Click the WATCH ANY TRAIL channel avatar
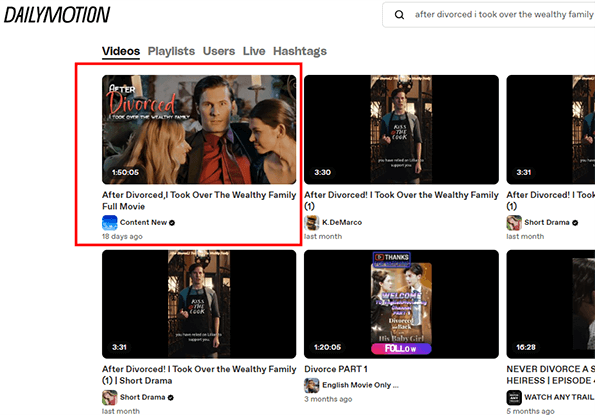Image resolution: width=595 pixels, height=415 pixels. tap(514, 398)
